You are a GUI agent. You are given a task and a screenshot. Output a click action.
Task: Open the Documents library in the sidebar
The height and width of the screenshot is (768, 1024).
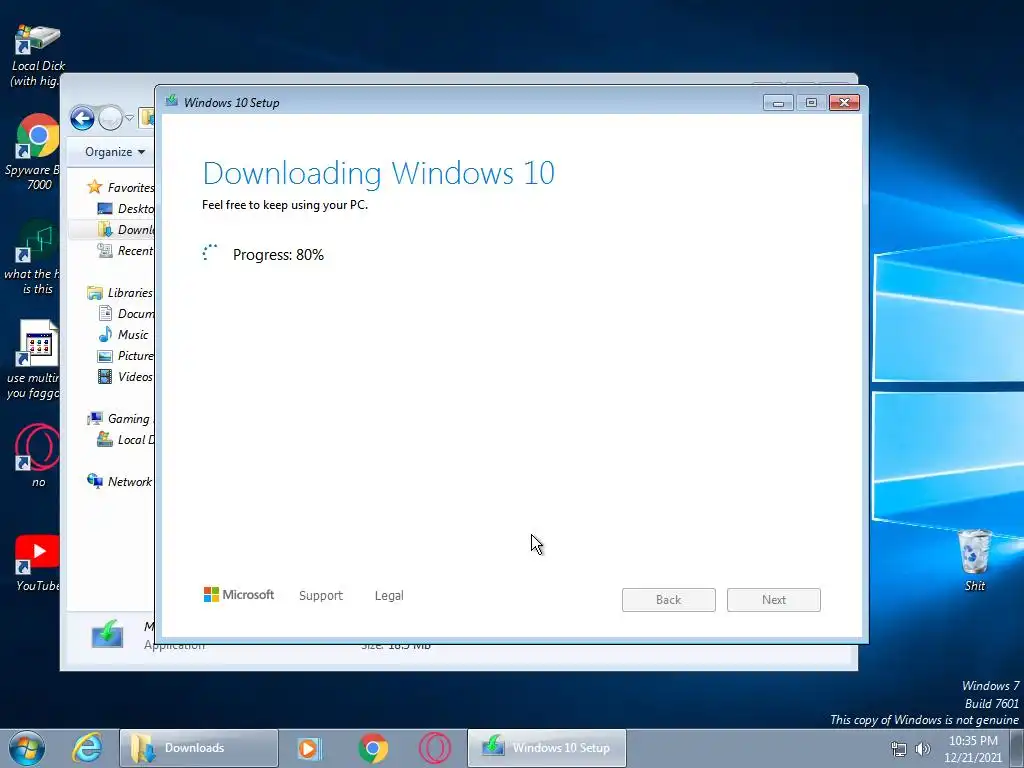click(126, 313)
